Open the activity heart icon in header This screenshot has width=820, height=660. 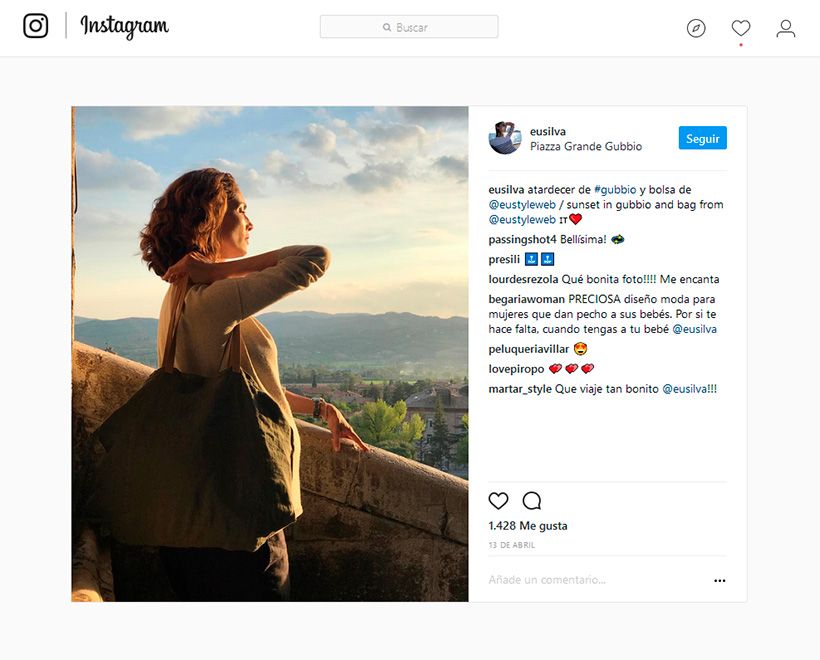coord(741,28)
